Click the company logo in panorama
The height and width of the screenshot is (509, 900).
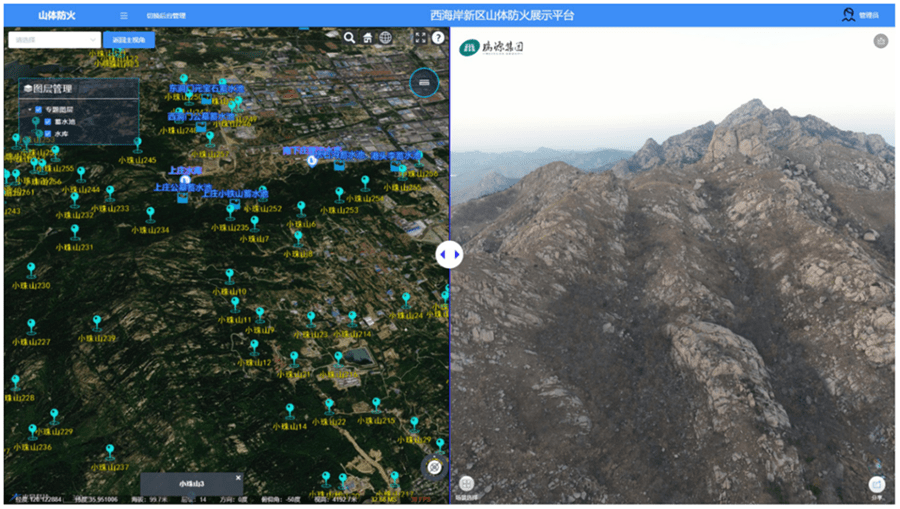pyautogui.click(x=491, y=47)
